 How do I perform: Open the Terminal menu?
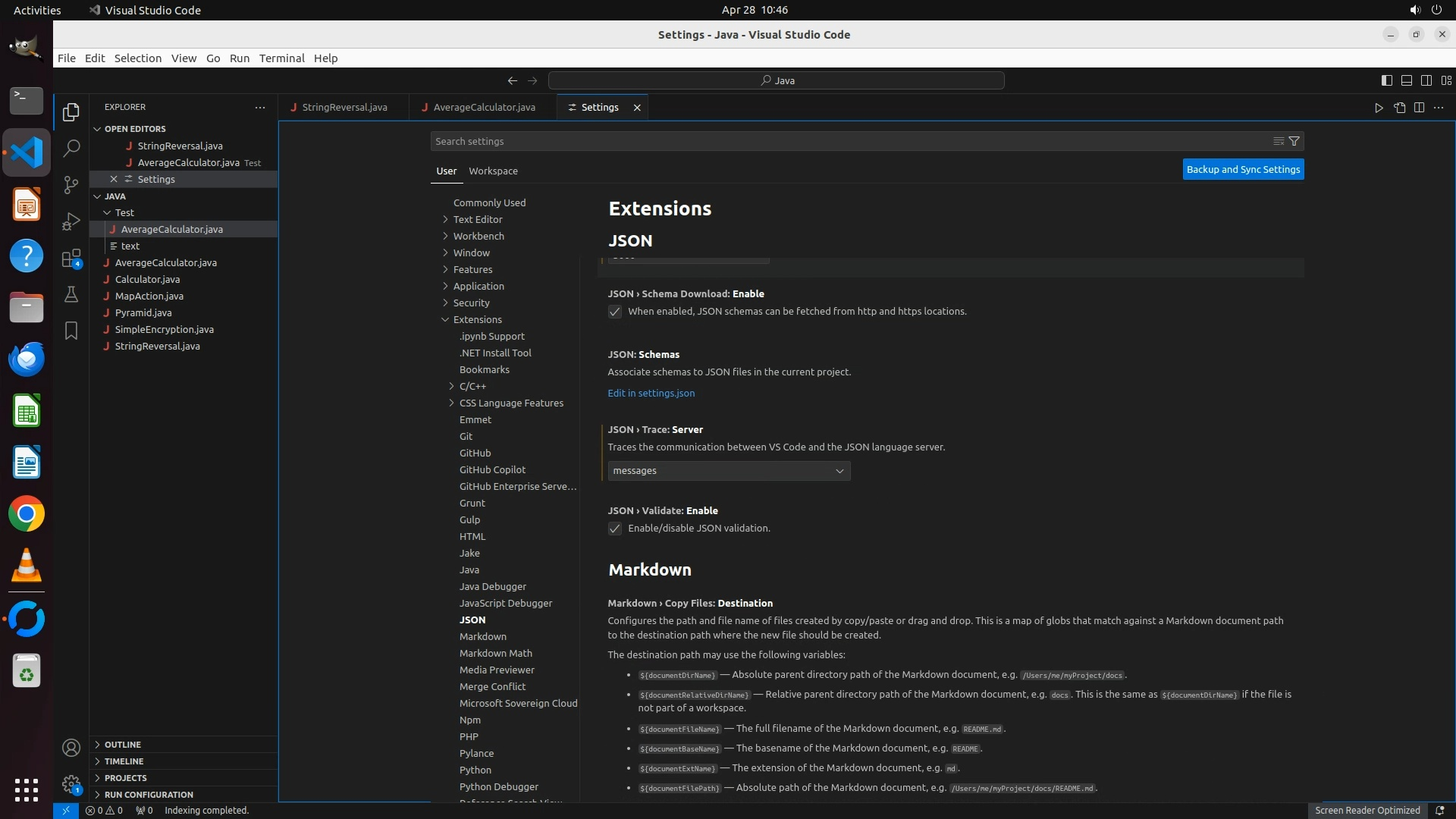tap(281, 58)
